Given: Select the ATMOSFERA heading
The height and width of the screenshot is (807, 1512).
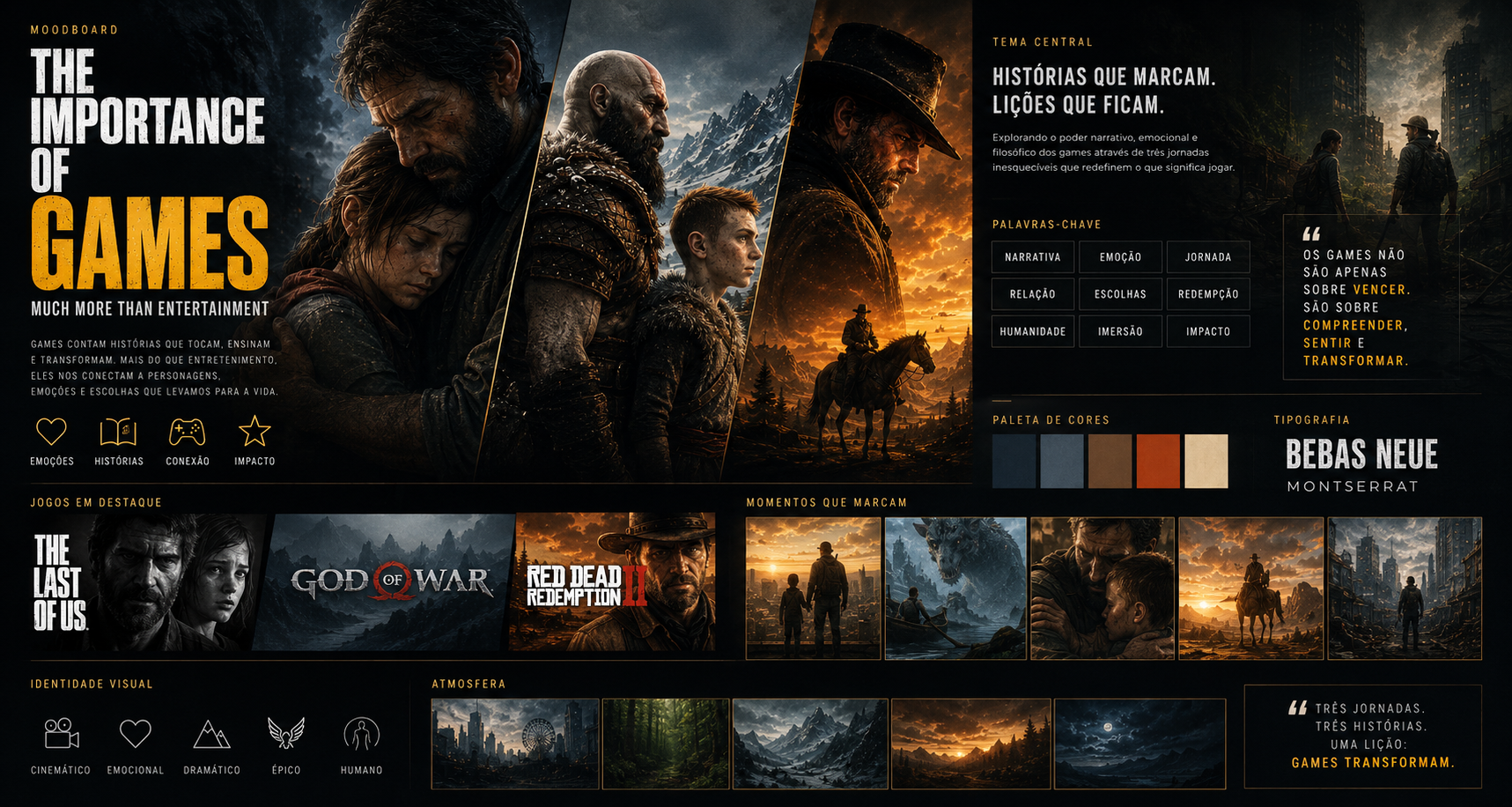Looking at the screenshot, I should tap(468, 684).
